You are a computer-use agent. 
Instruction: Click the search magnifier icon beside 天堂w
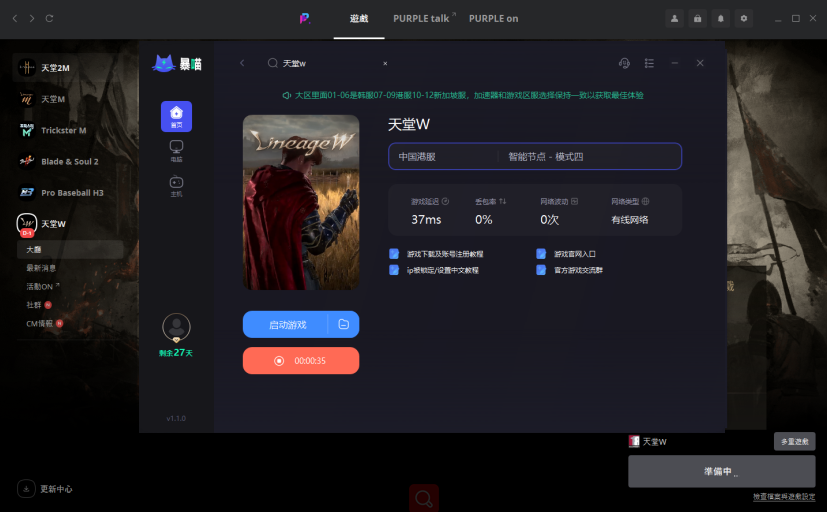[x=273, y=63]
